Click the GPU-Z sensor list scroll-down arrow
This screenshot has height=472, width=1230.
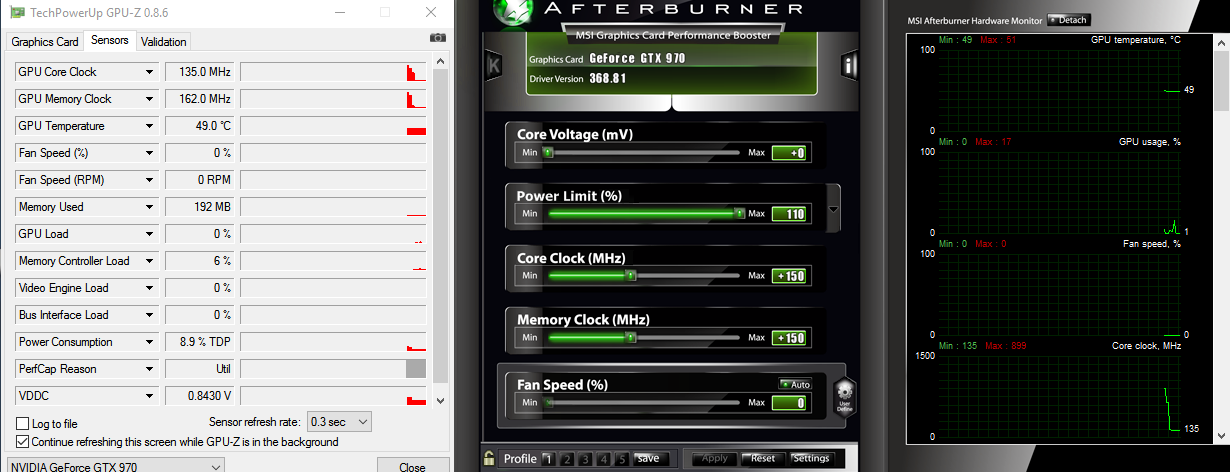pyautogui.click(x=441, y=400)
